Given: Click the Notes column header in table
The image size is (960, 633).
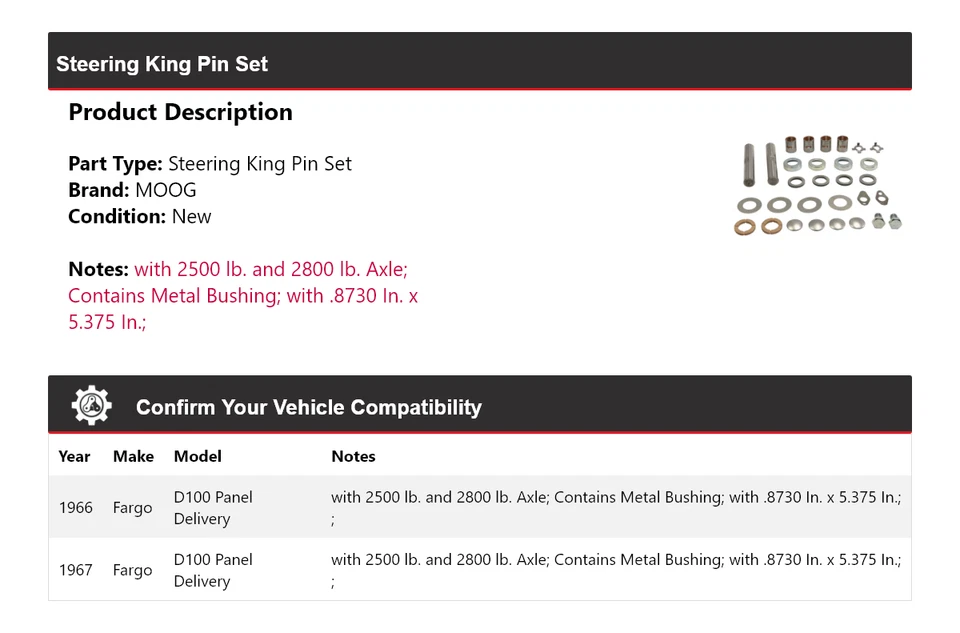Looking at the screenshot, I should (353, 456).
